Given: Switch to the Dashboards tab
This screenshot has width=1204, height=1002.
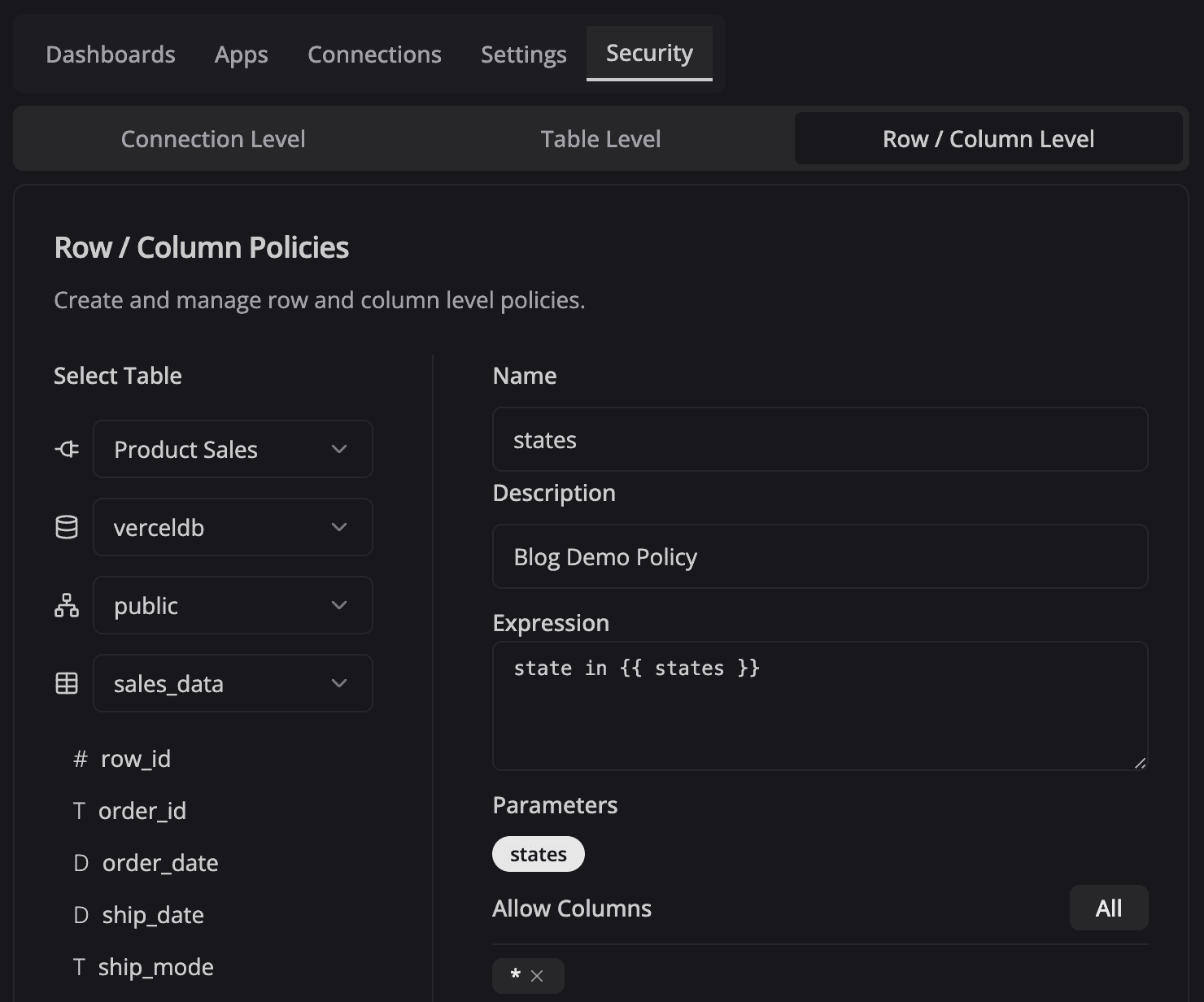Looking at the screenshot, I should (111, 54).
